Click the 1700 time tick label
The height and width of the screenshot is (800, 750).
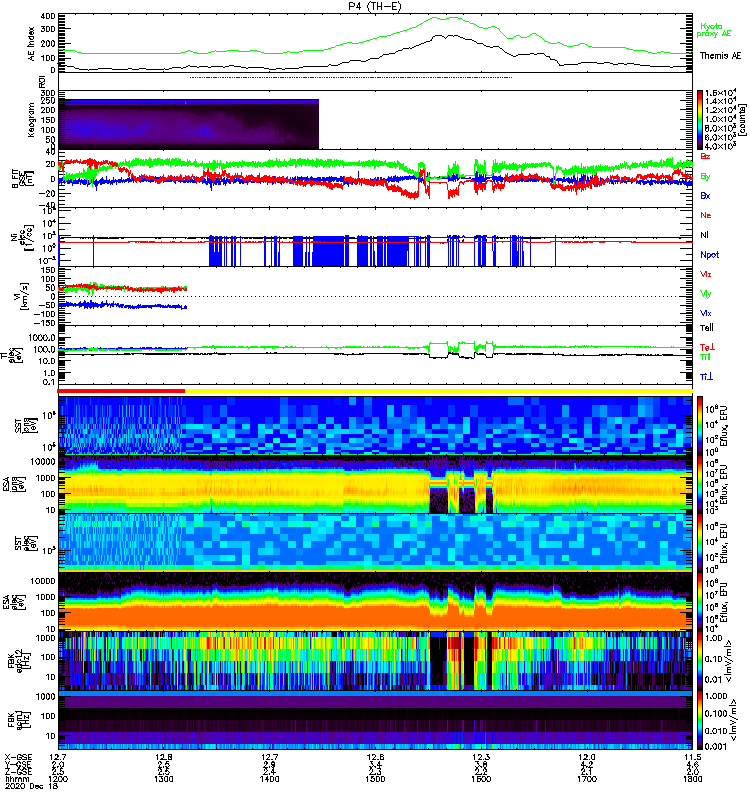coord(587,779)
